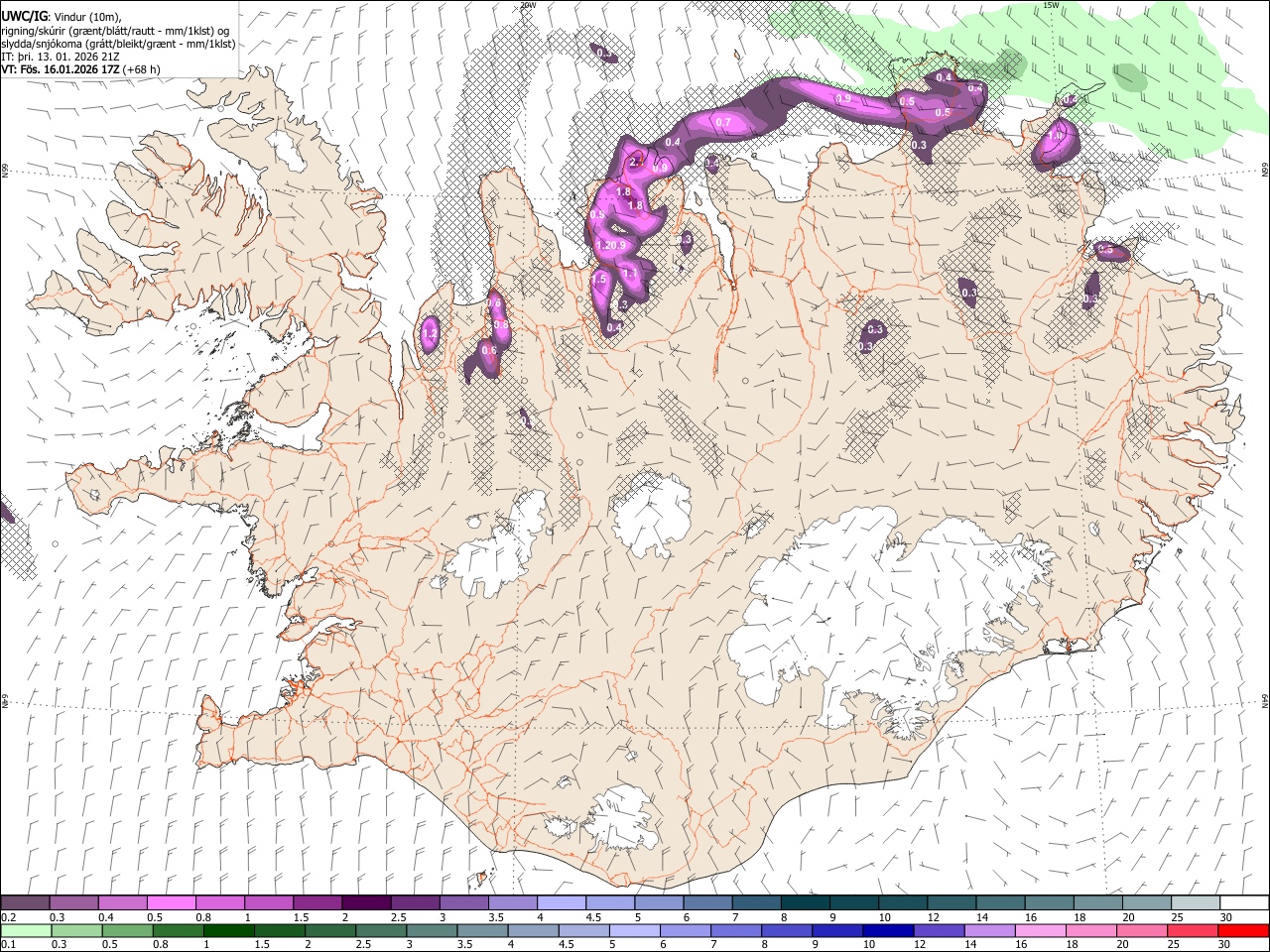Screen dimensions: 1270x952
Task: Pick the rain-scale swatch between 7 and 8
Action: point(735,930)
